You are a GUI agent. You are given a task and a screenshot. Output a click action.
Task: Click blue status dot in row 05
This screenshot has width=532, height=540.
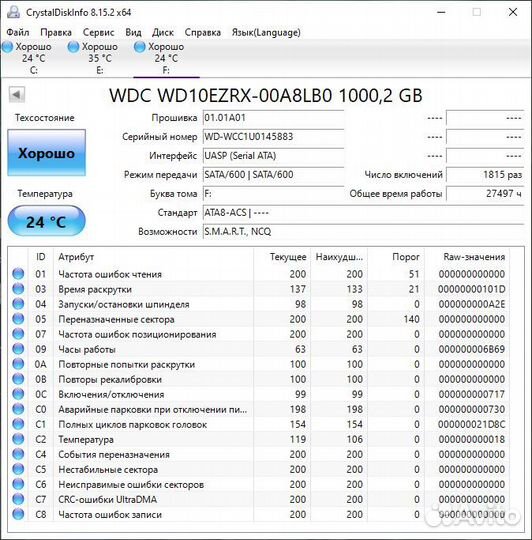click(x=18, y=319)
